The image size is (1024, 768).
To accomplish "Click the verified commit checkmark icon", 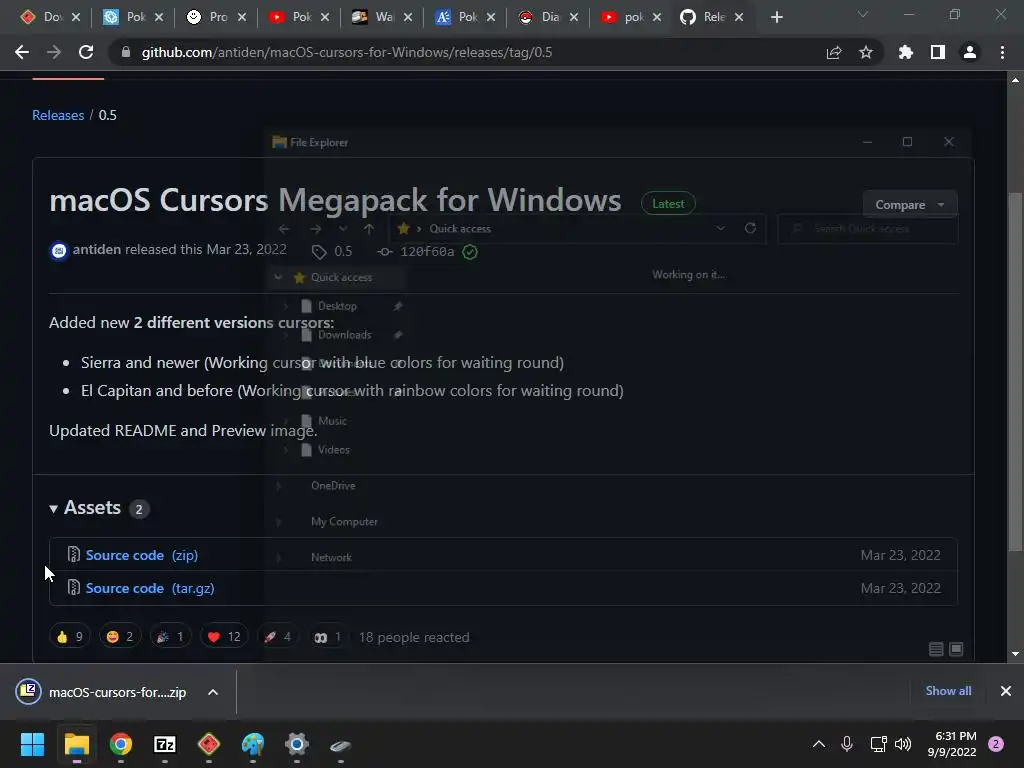I will pos(470,251).
